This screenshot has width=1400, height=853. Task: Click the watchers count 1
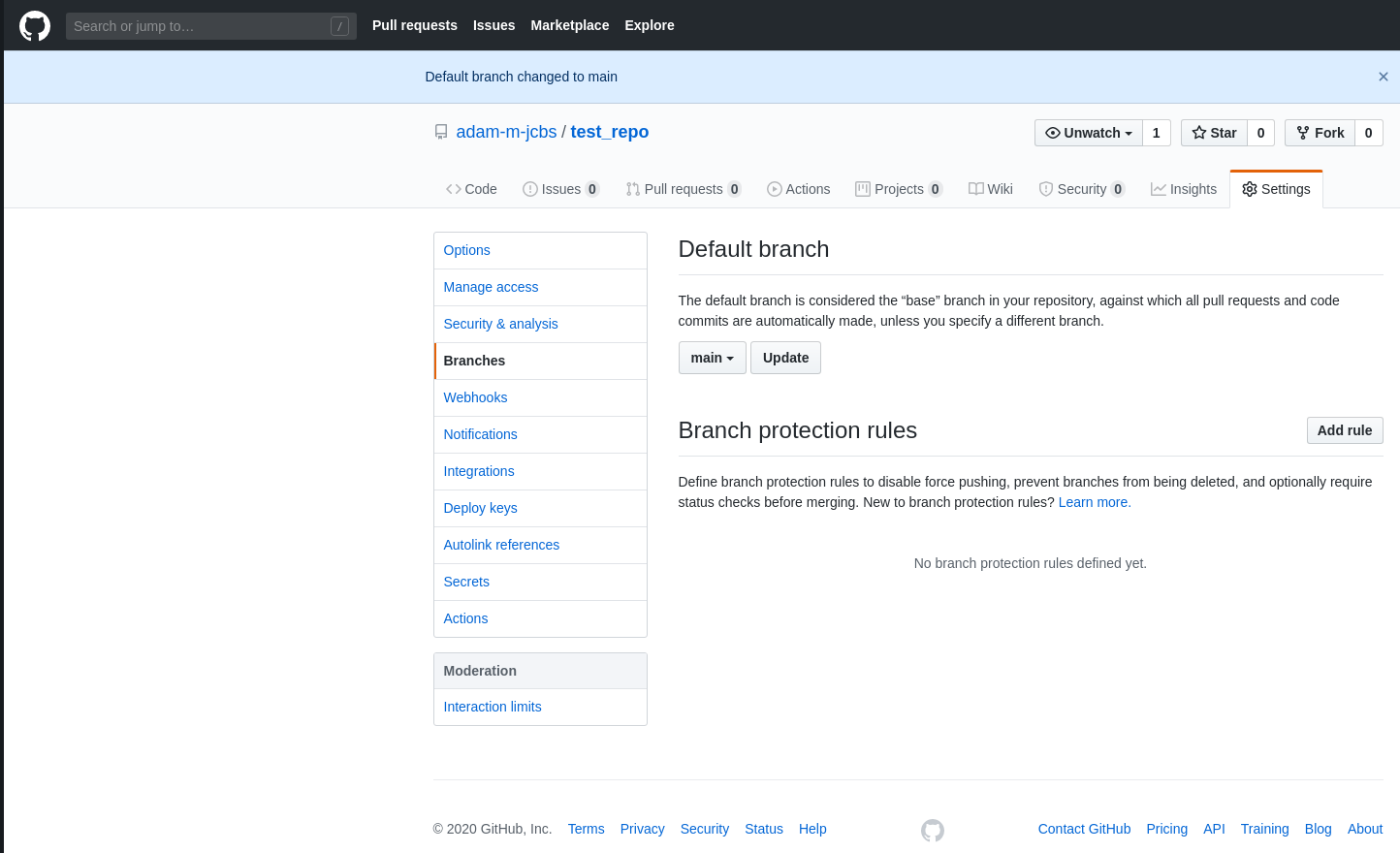click(1157, 133)
